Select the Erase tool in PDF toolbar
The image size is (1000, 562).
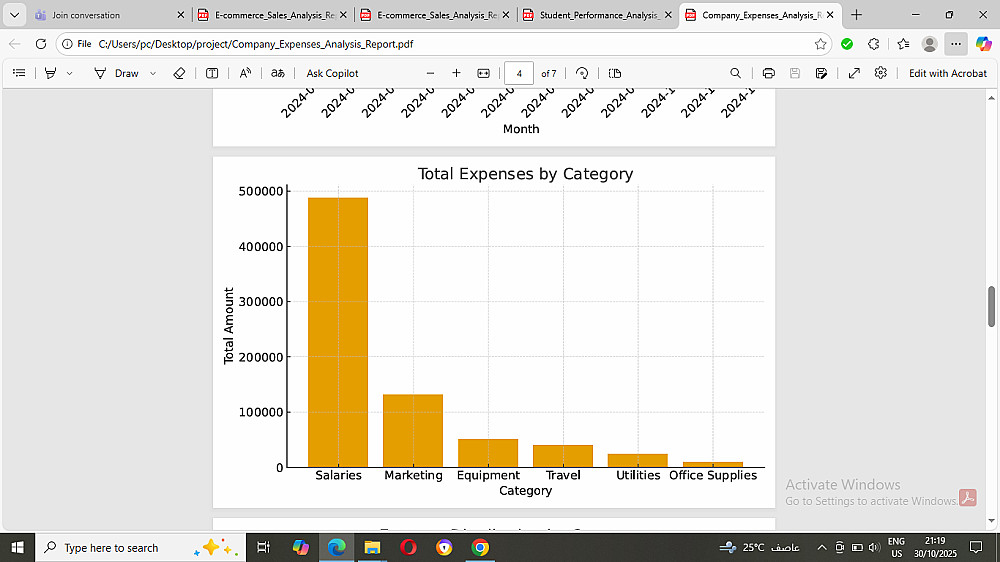tap(179, 73)
